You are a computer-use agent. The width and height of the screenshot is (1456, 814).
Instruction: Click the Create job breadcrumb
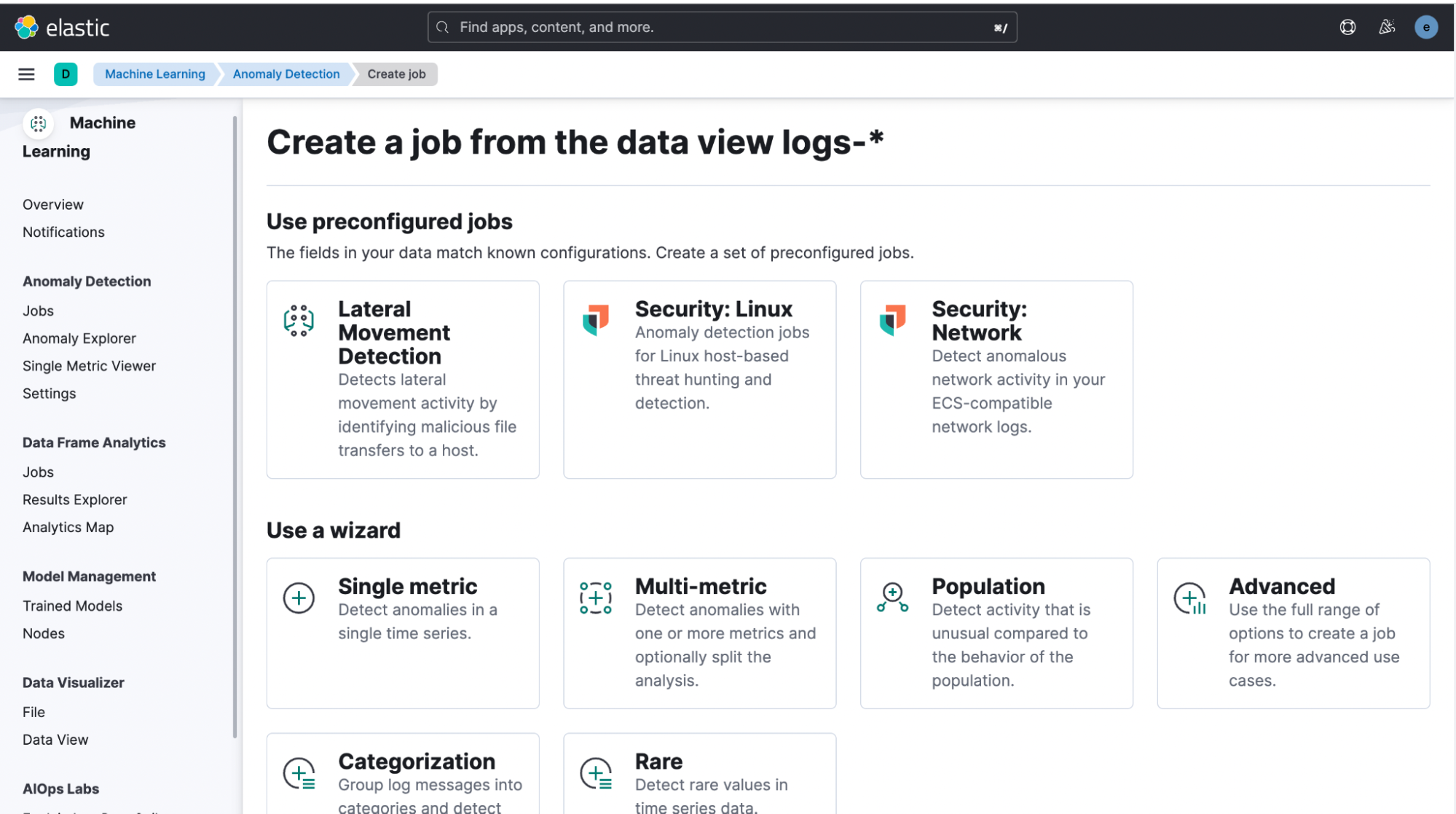click(396, 74)
